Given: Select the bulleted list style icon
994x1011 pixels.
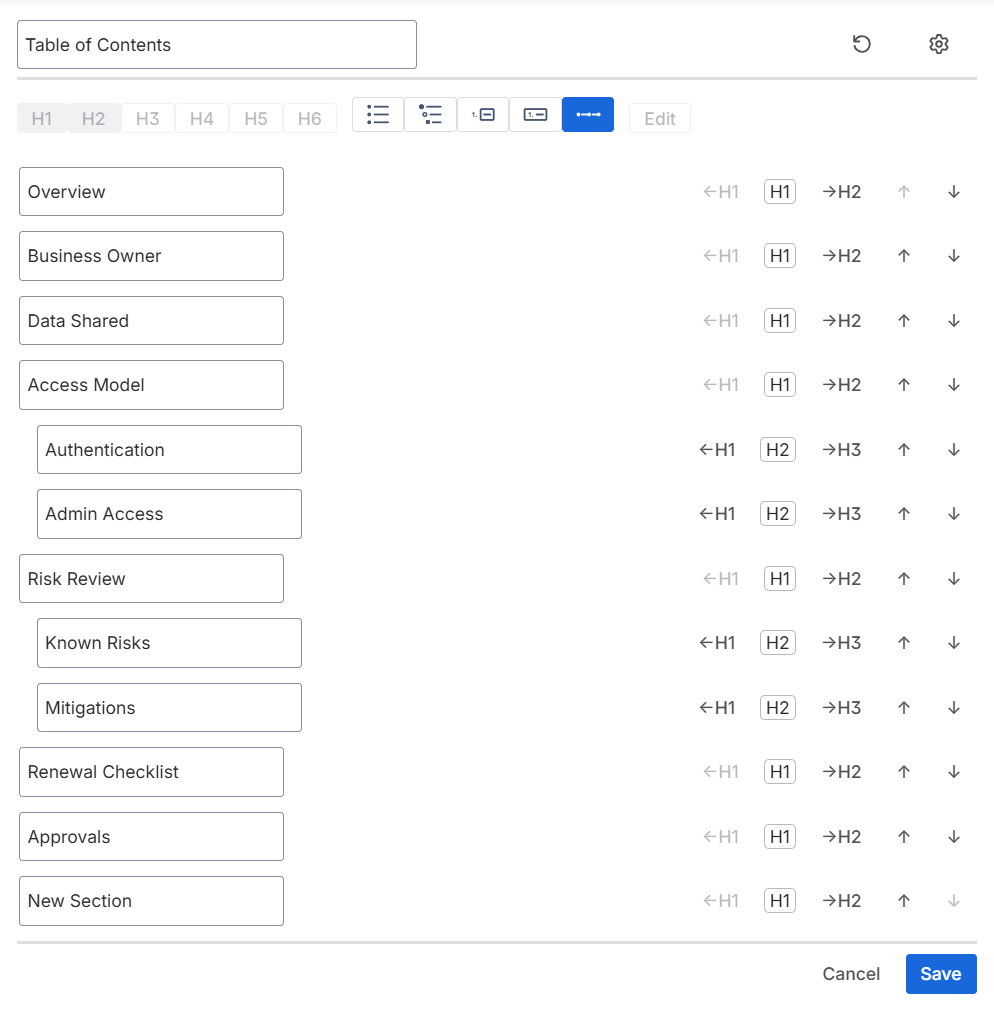Looking at the screenshot, I should (378, 115).
